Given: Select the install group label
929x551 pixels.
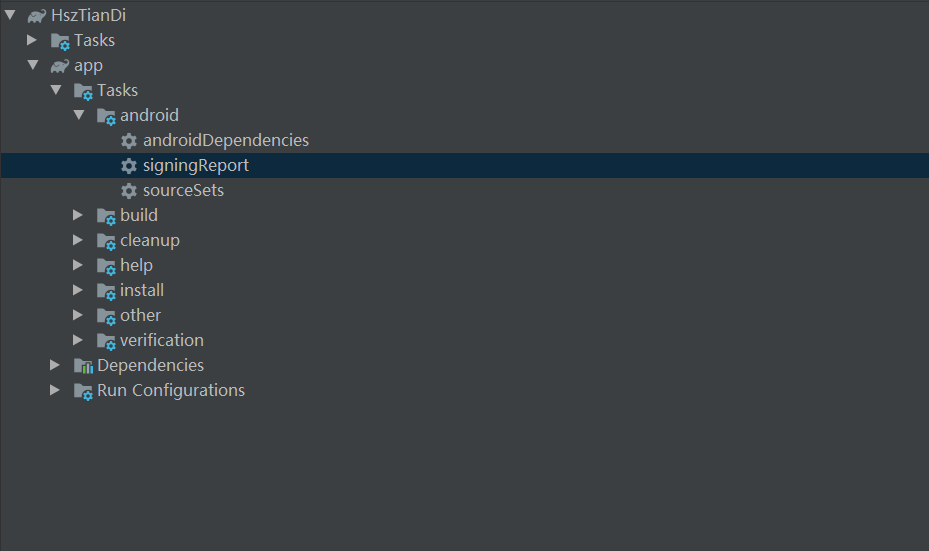Looking at the screenshot, I should pos(142,290).
